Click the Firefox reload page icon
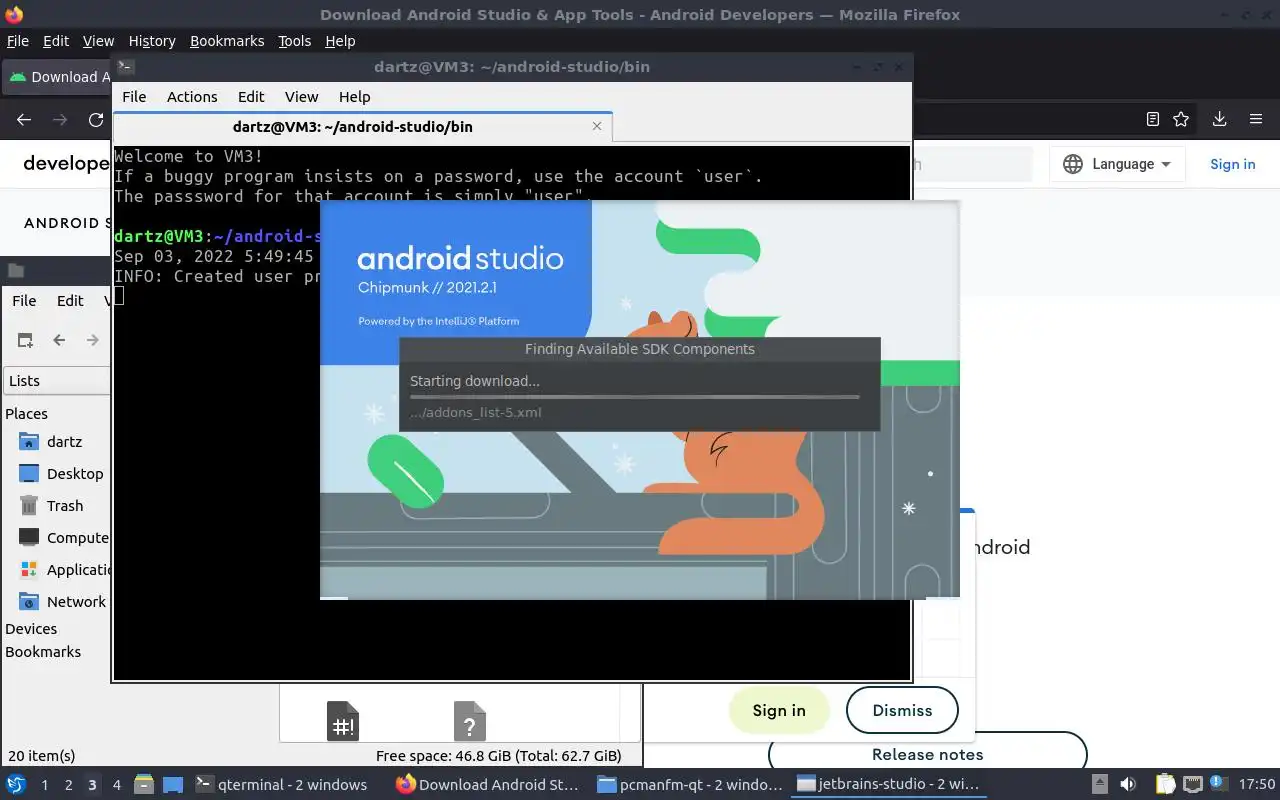 [96, 119]
